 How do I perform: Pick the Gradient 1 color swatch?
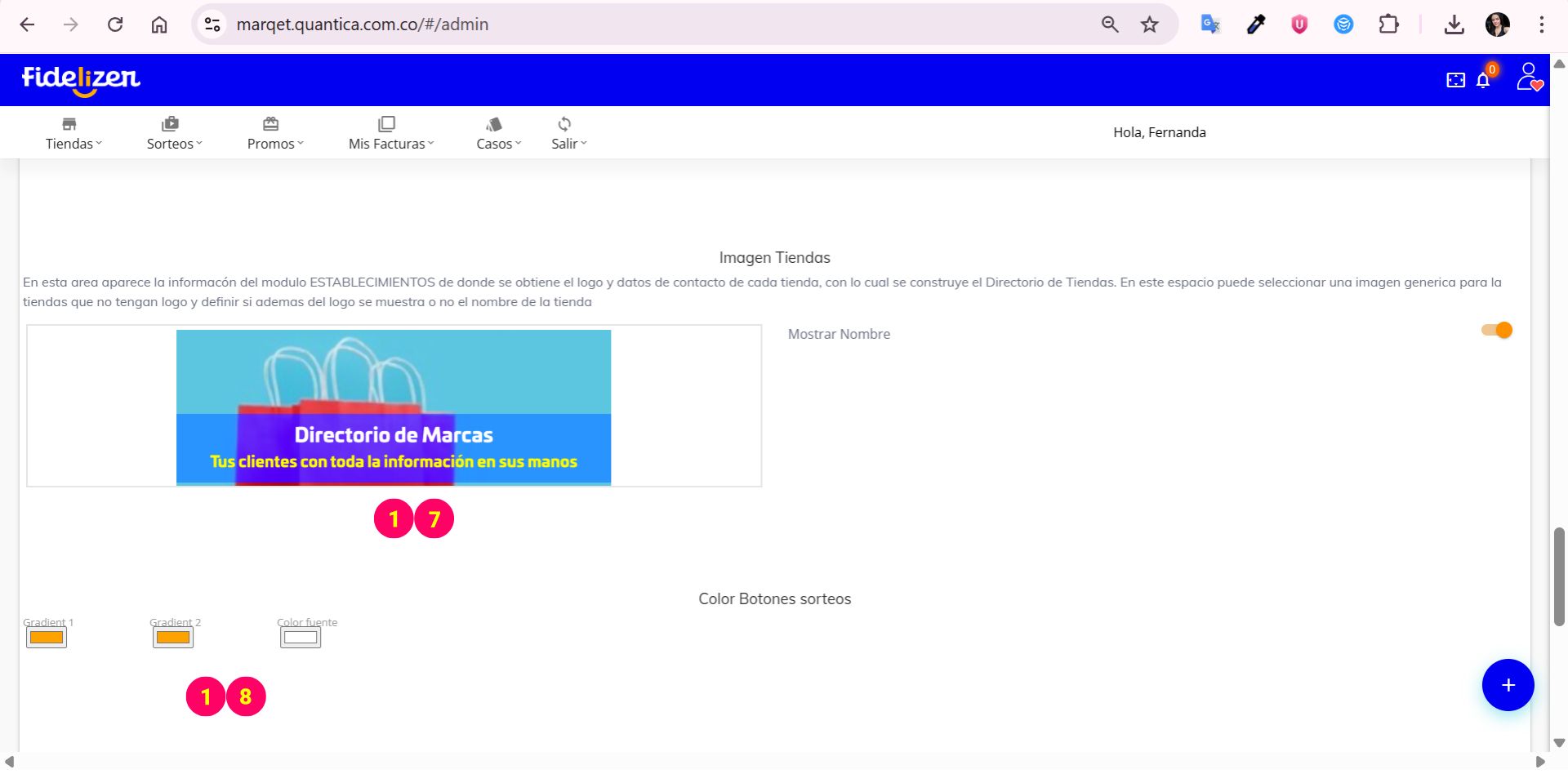coord(47,638)
